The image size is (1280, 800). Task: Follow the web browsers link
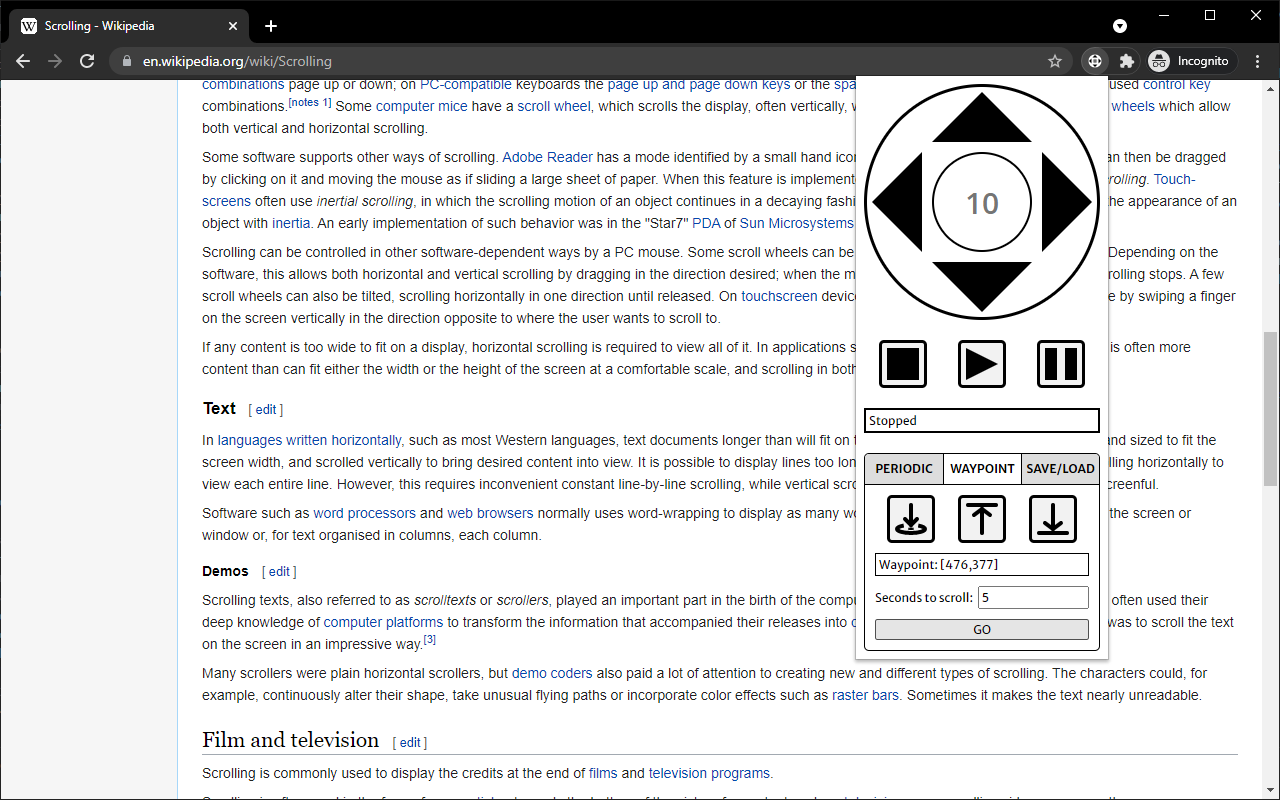[x=490, y=513]
